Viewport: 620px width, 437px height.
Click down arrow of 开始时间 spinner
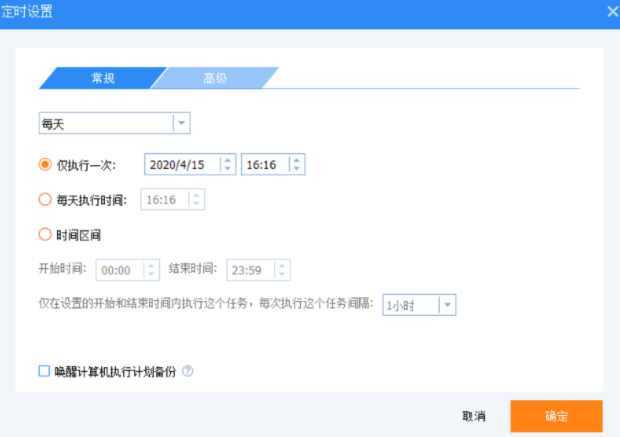151,274
